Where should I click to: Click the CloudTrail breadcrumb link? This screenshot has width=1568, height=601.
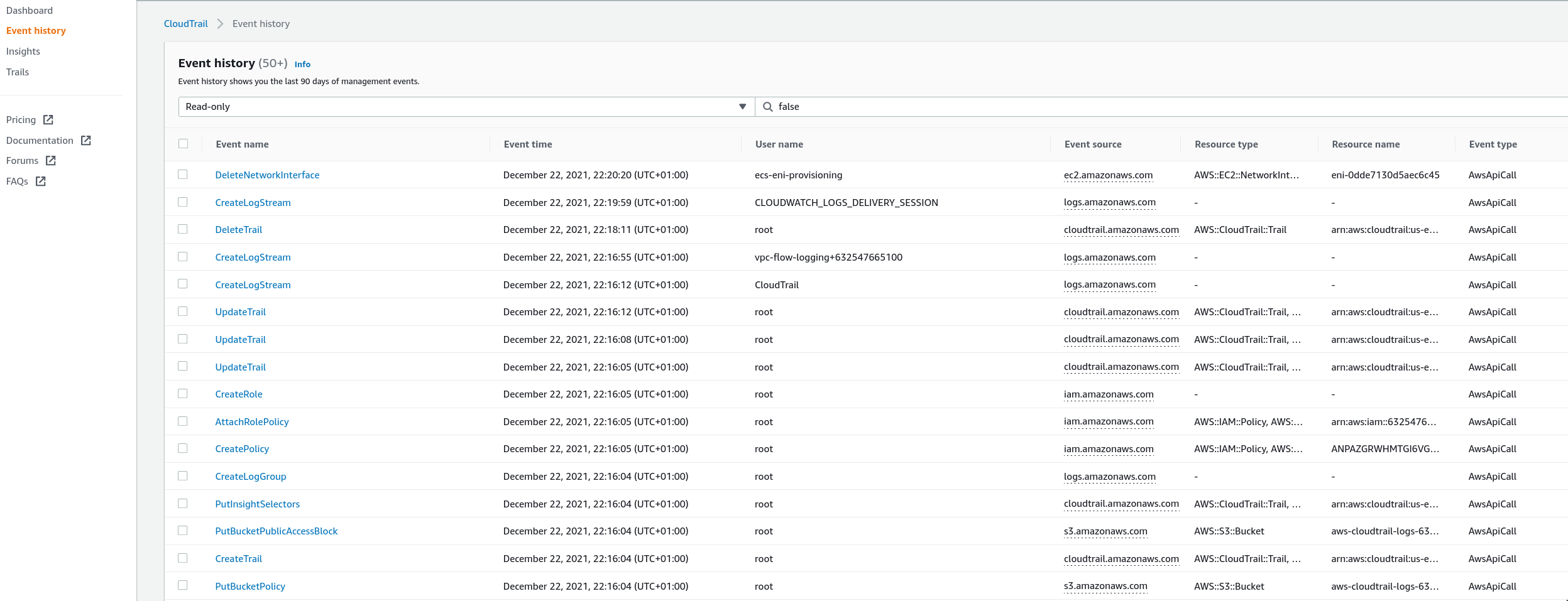[x=185, y=24]
